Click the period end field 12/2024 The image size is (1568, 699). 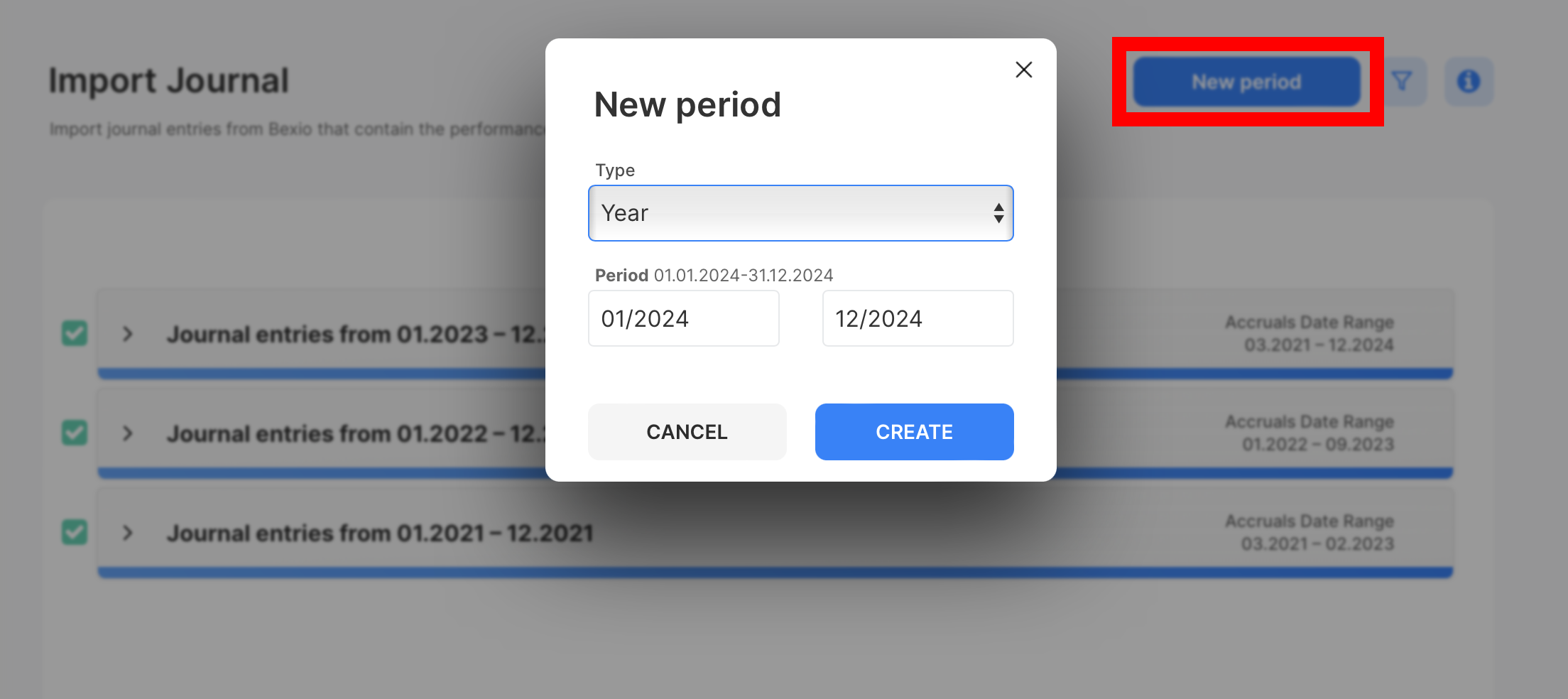pyautogui.click(x=918, y=318)
